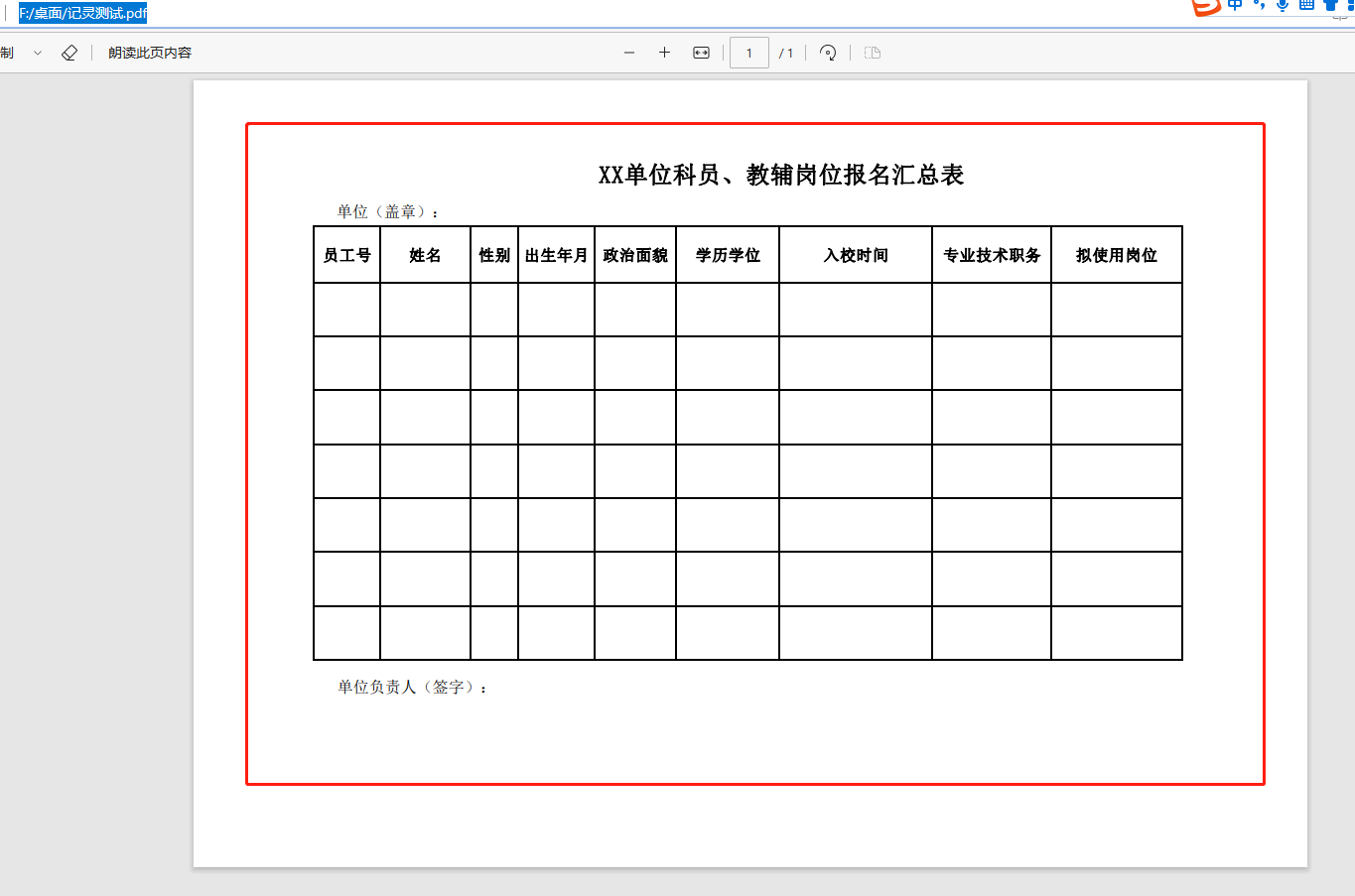Toggle Sogou punctuation mode icon
1355x896 pixels.
point(1259,5)
